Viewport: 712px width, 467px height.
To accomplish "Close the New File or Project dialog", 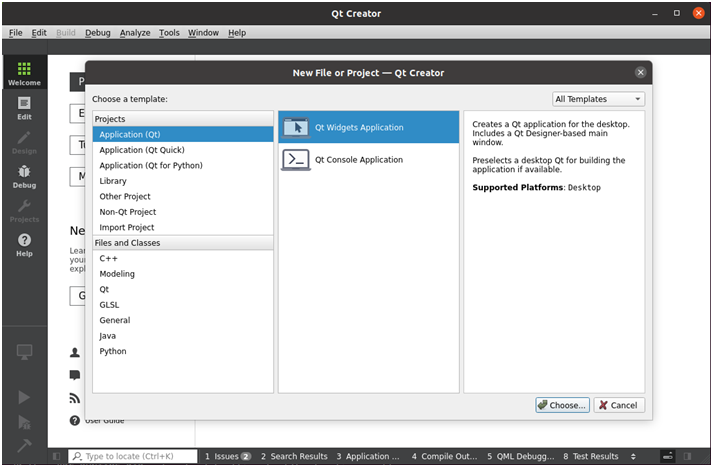I will (640, 72).
